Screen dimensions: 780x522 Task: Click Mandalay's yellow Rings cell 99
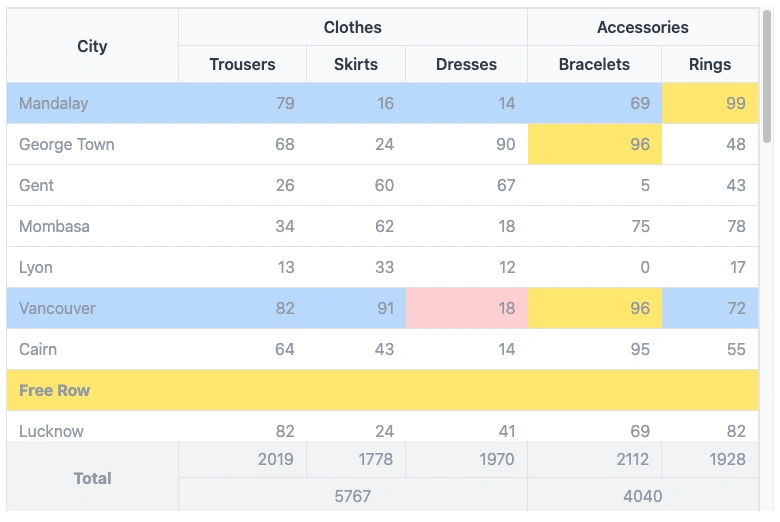click(x=710, y=103)
